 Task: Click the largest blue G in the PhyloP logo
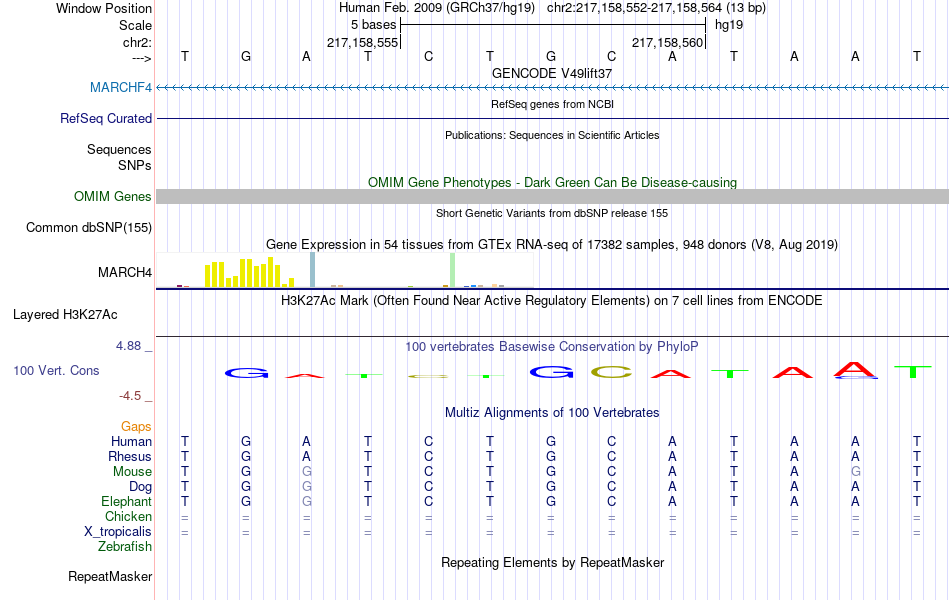tap(551, 372)
